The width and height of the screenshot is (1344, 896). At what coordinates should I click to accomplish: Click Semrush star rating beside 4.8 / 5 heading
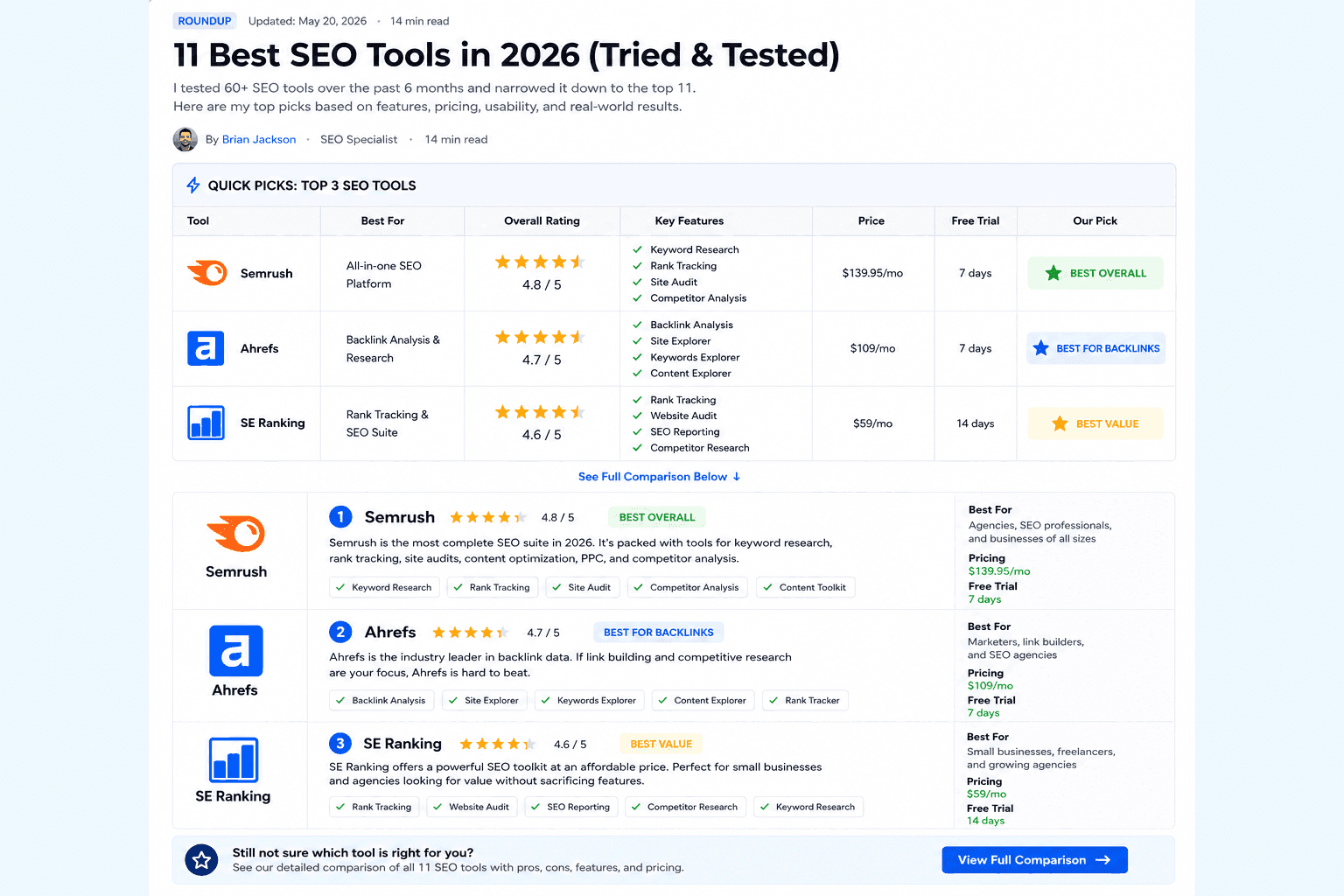(488, 517)
